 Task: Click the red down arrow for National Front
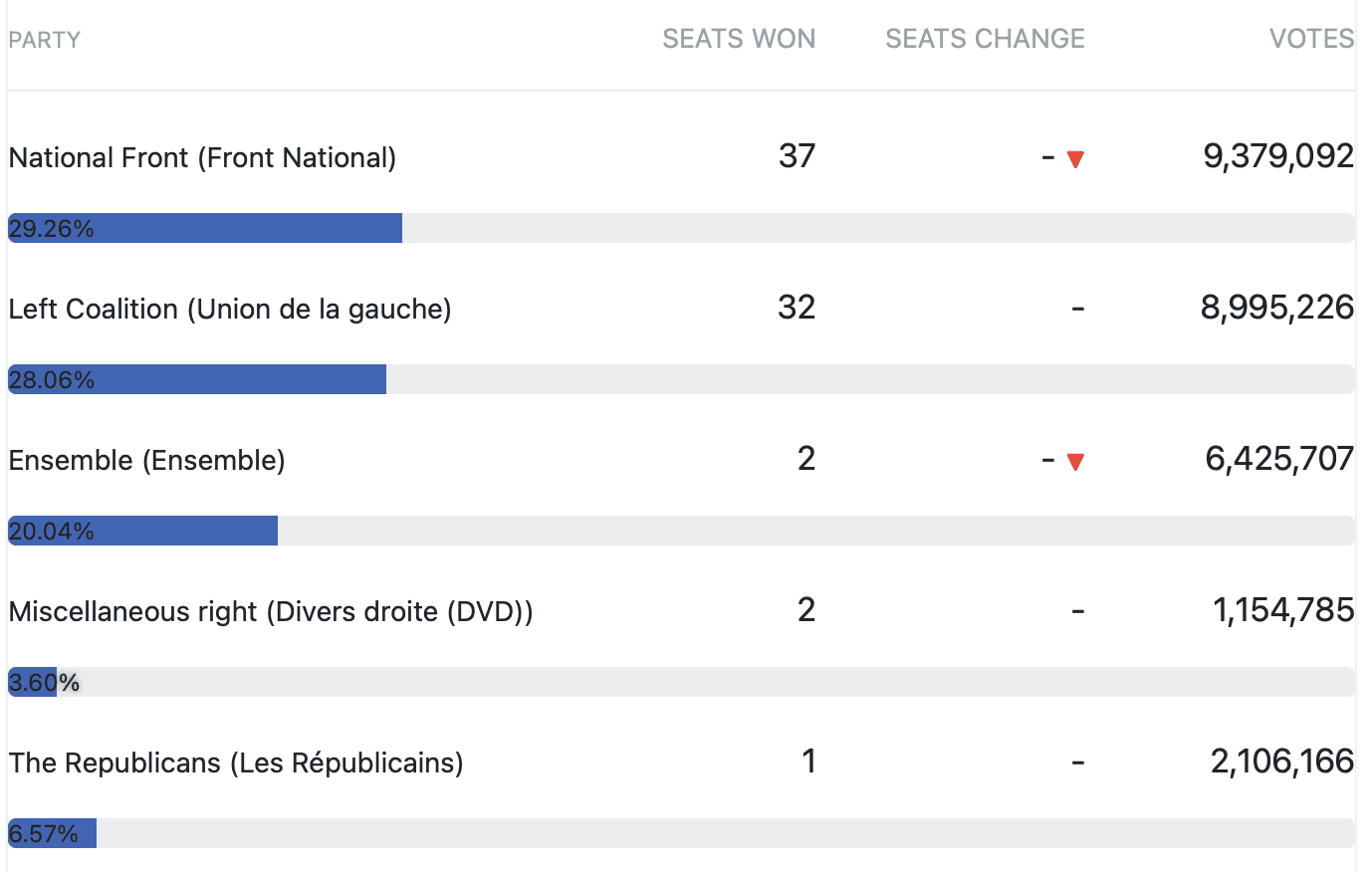click(1075, 159)
